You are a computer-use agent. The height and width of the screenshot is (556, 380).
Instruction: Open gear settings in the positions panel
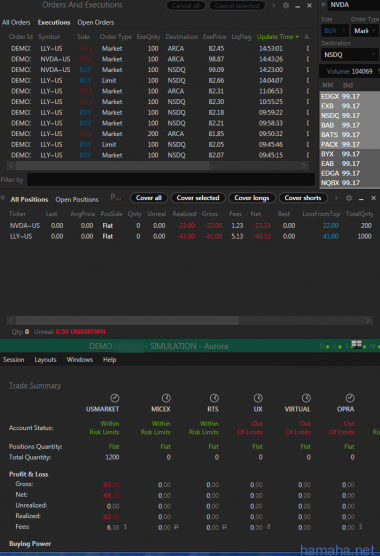(x=349, y=198)
